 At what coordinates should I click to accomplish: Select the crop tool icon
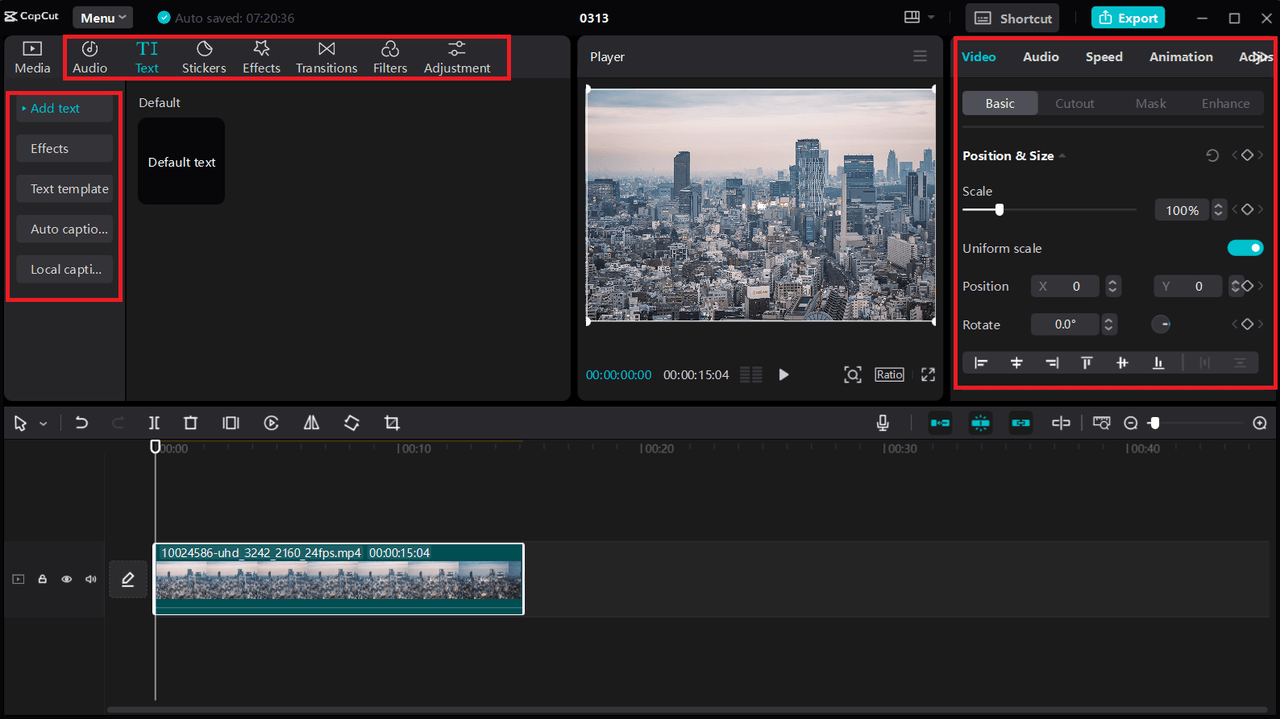click(x=392, y=423)
